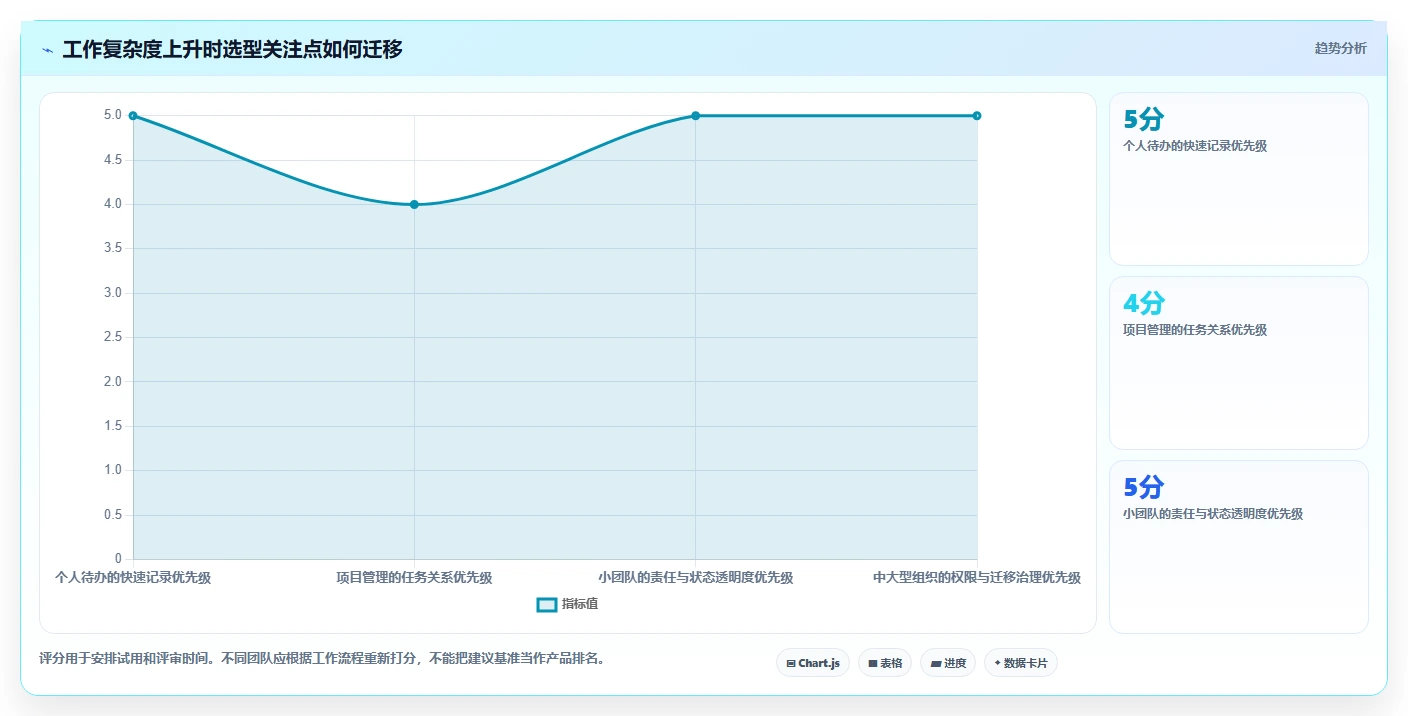Select the 表格 chip
1408x716 pixels.
[x=885, y=663]
